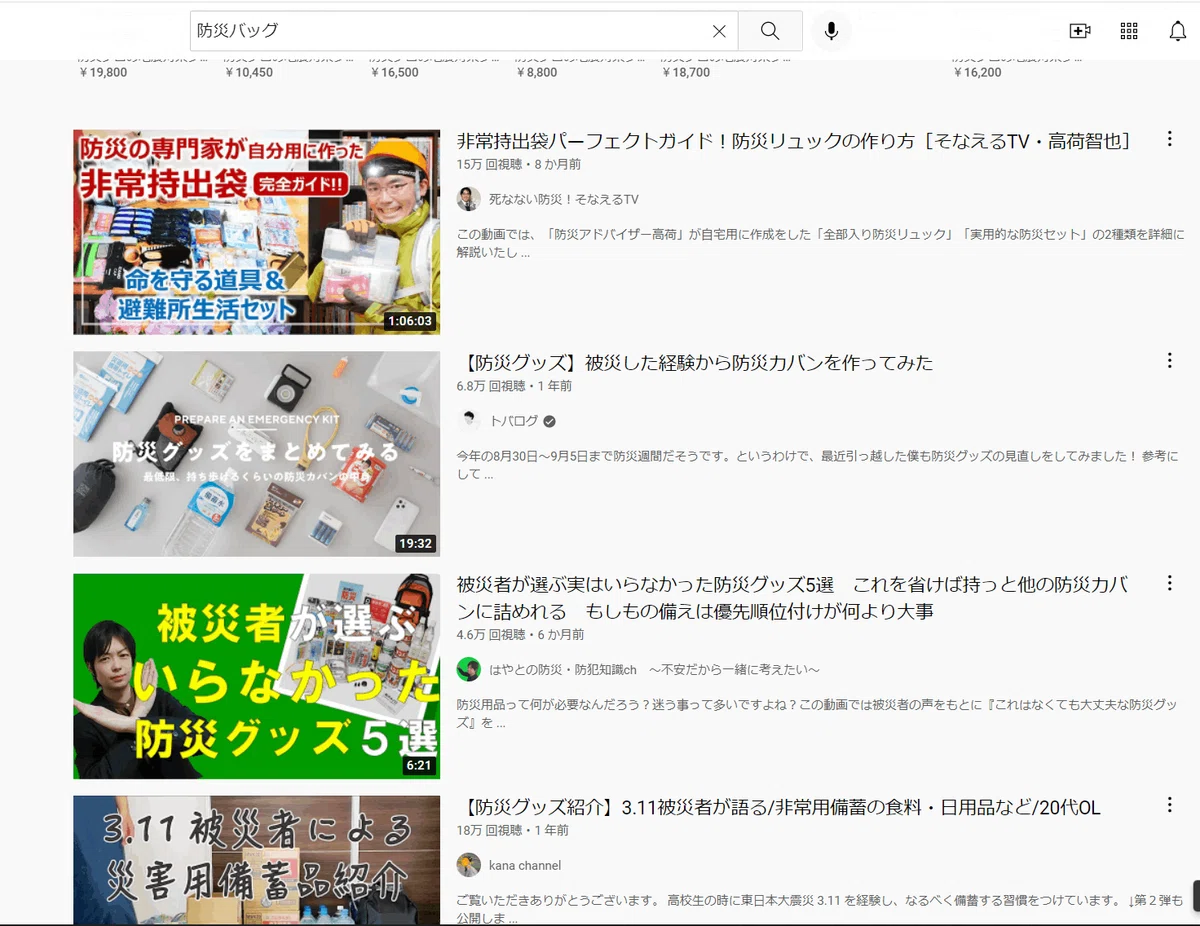This screenshot has height=926, width=1200.
Task: Open the 非常持出袋 完全ガイド video thumbnail
Action: tap(256, 232)
